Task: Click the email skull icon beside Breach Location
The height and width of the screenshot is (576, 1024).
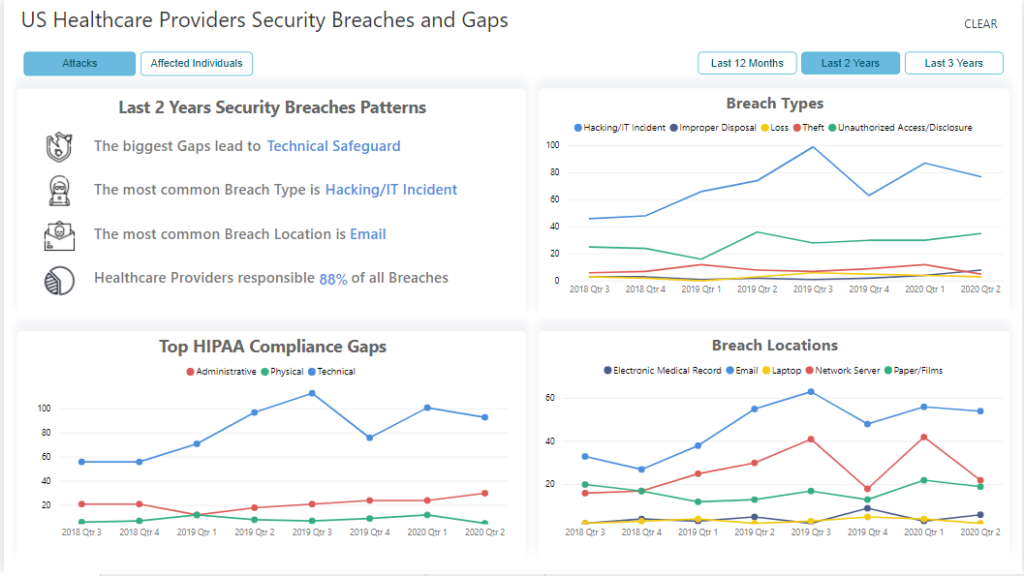Action: click(x=59, y=235)
